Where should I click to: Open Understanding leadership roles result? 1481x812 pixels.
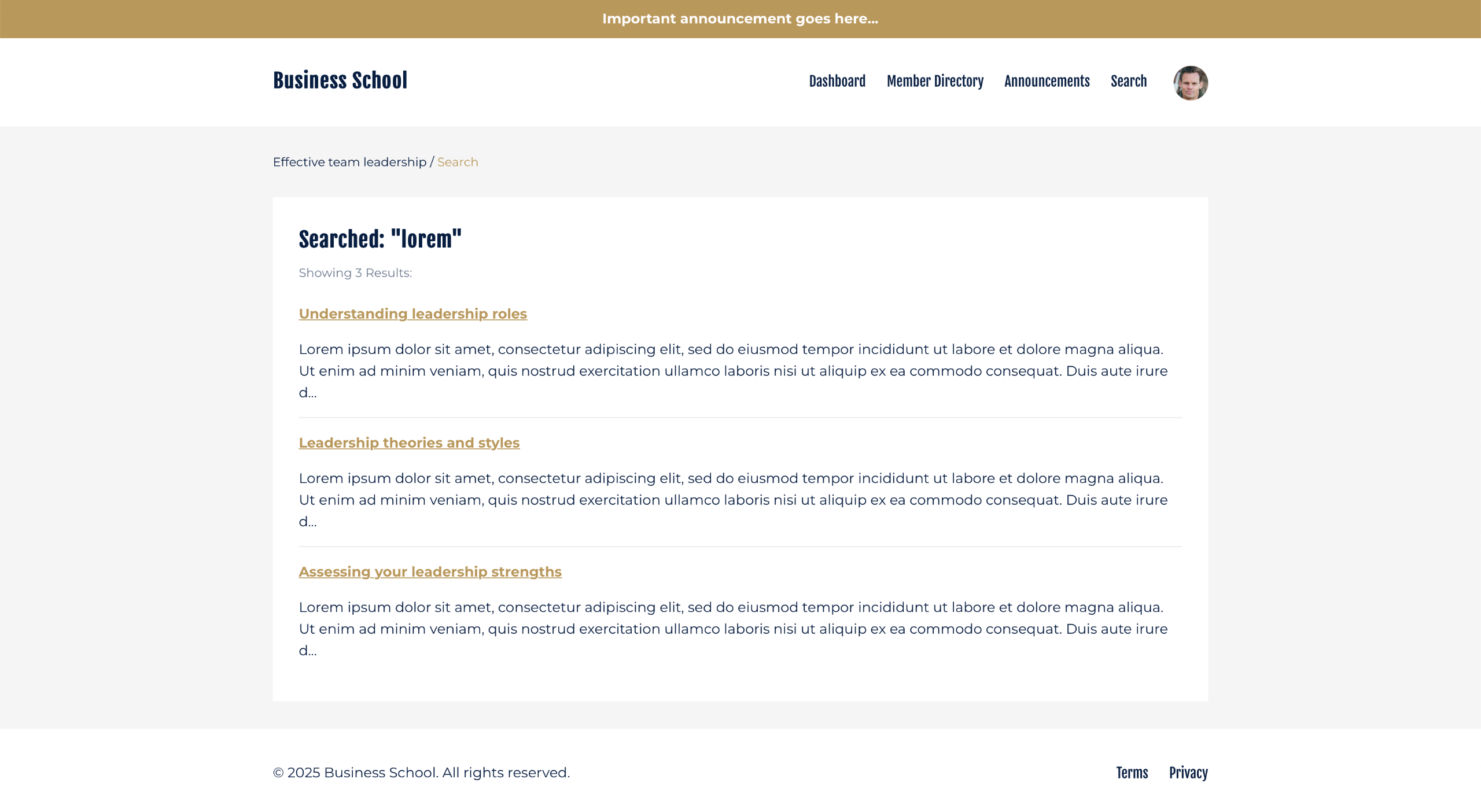[412, 313]
